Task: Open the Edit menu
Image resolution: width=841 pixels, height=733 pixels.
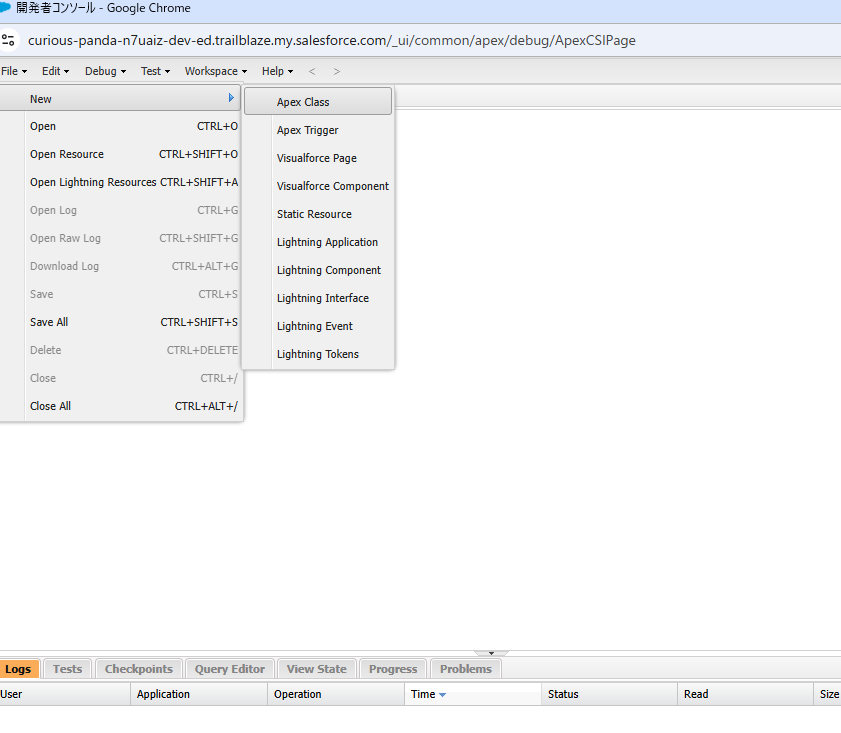Action: tap(55, 71)
